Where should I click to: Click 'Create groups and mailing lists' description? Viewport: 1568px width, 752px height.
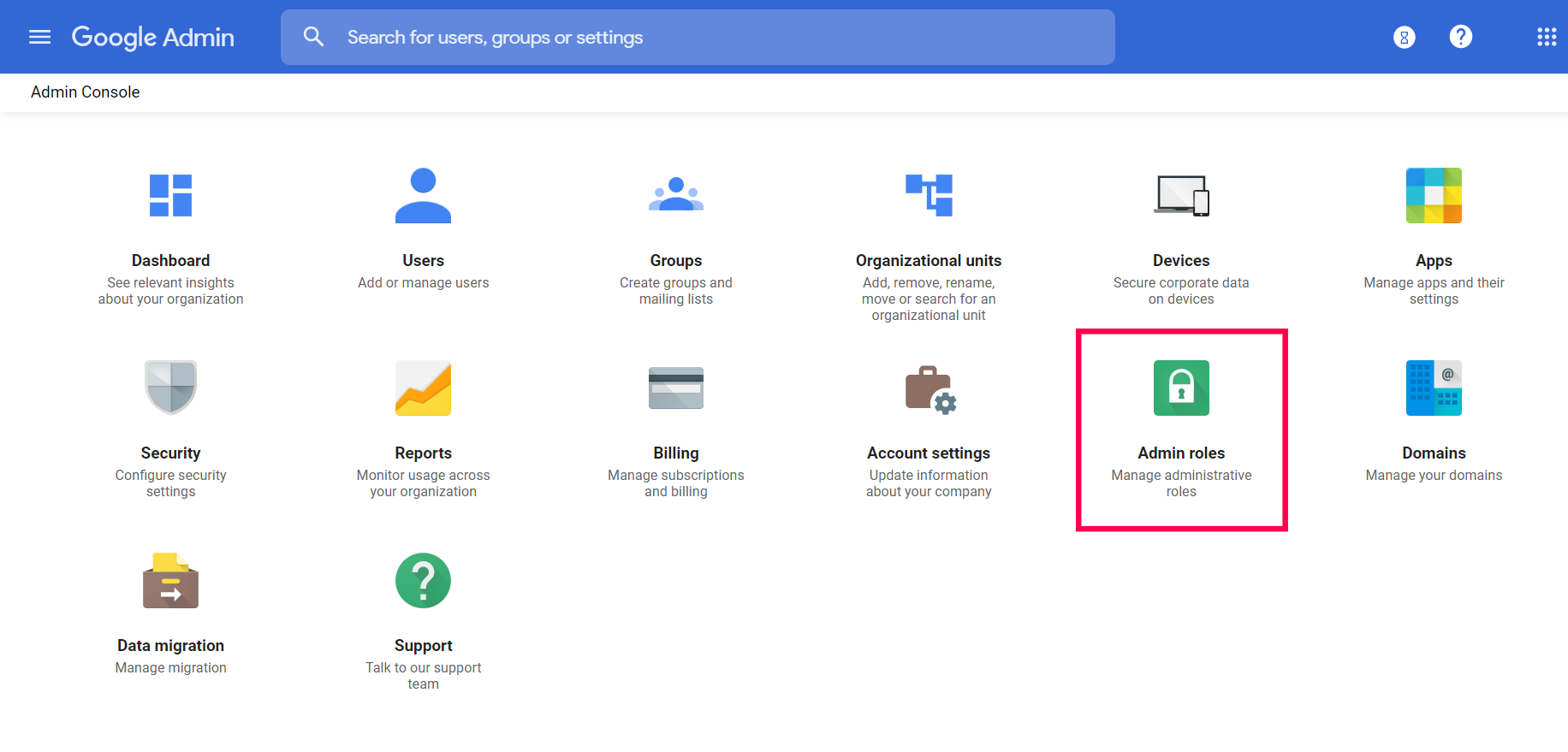[x=676, y=291]
